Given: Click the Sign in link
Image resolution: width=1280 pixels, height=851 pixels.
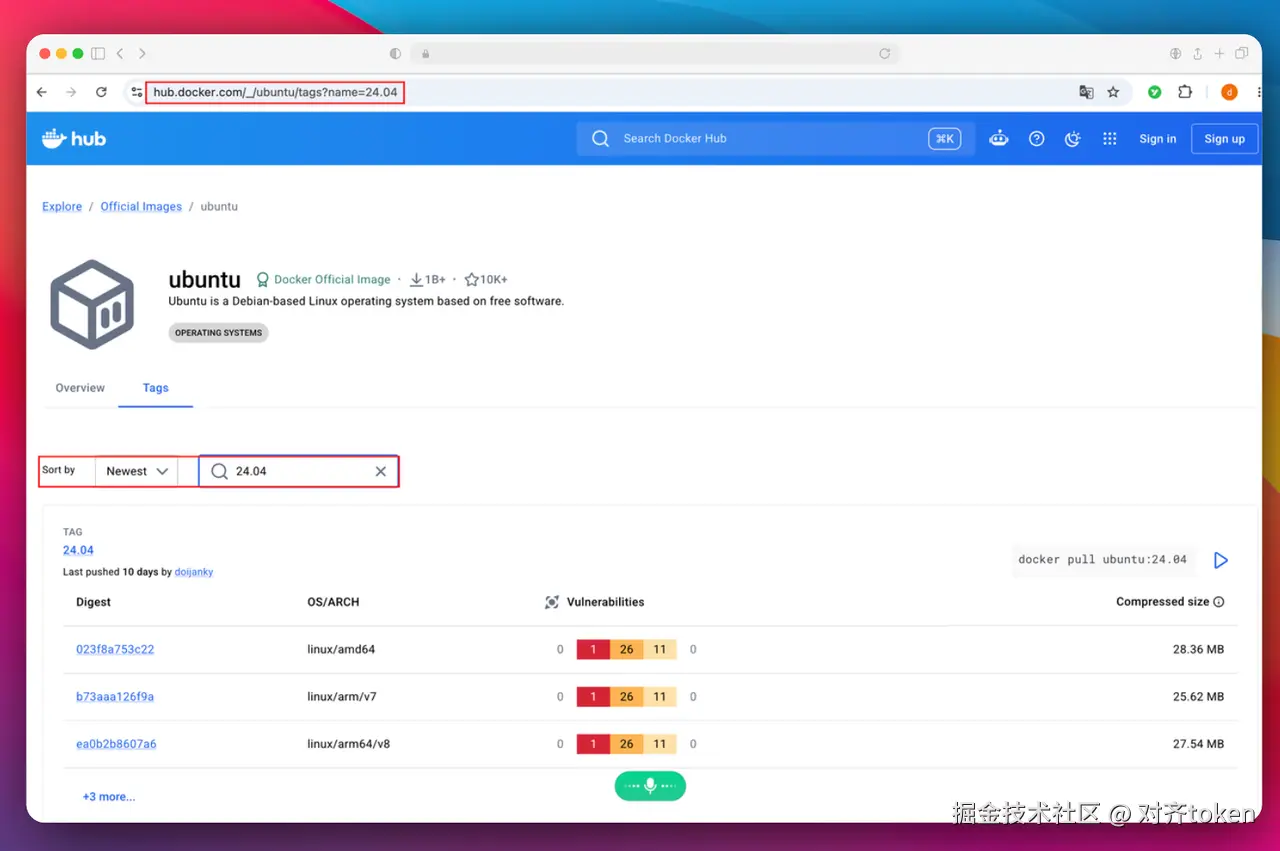Looking at the screenshot, I should pyautogui.click(x=1158, y=139).
